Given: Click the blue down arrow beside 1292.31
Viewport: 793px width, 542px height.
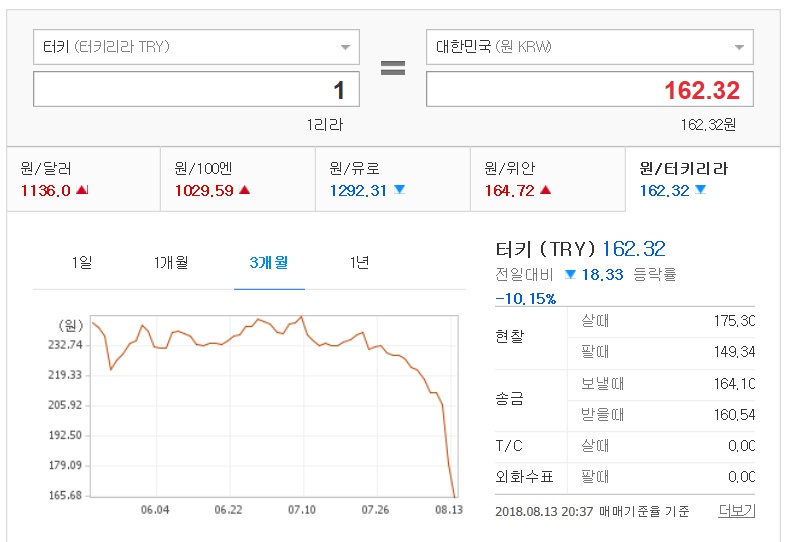Looking at the screenshot, I should (x=400, y=190).
